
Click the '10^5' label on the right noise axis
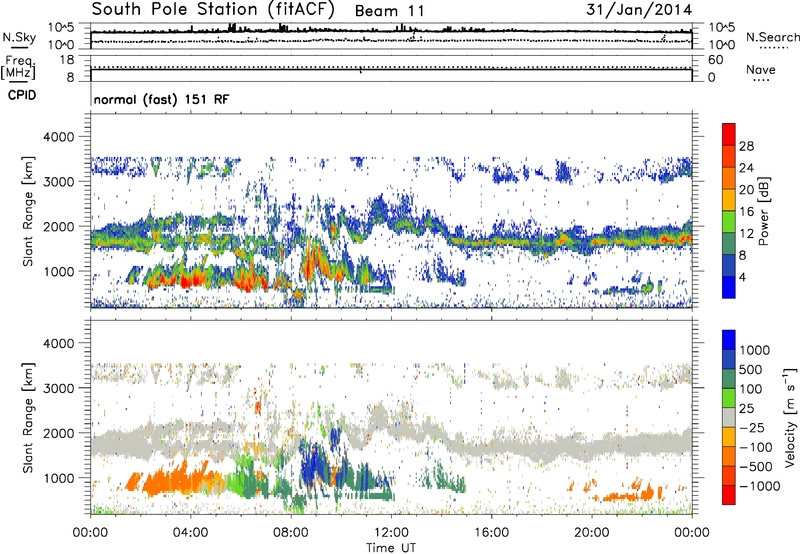click(x=722, y=28)
